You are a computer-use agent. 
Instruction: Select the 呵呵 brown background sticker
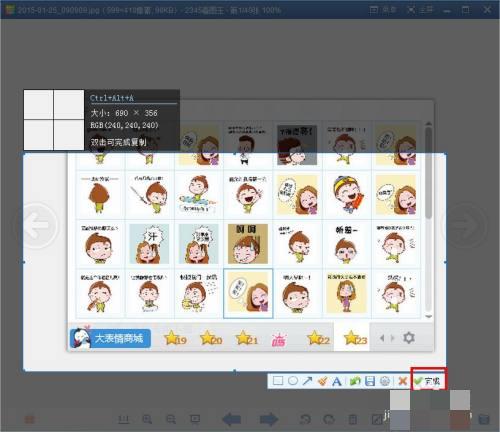[x=248, y=244]
